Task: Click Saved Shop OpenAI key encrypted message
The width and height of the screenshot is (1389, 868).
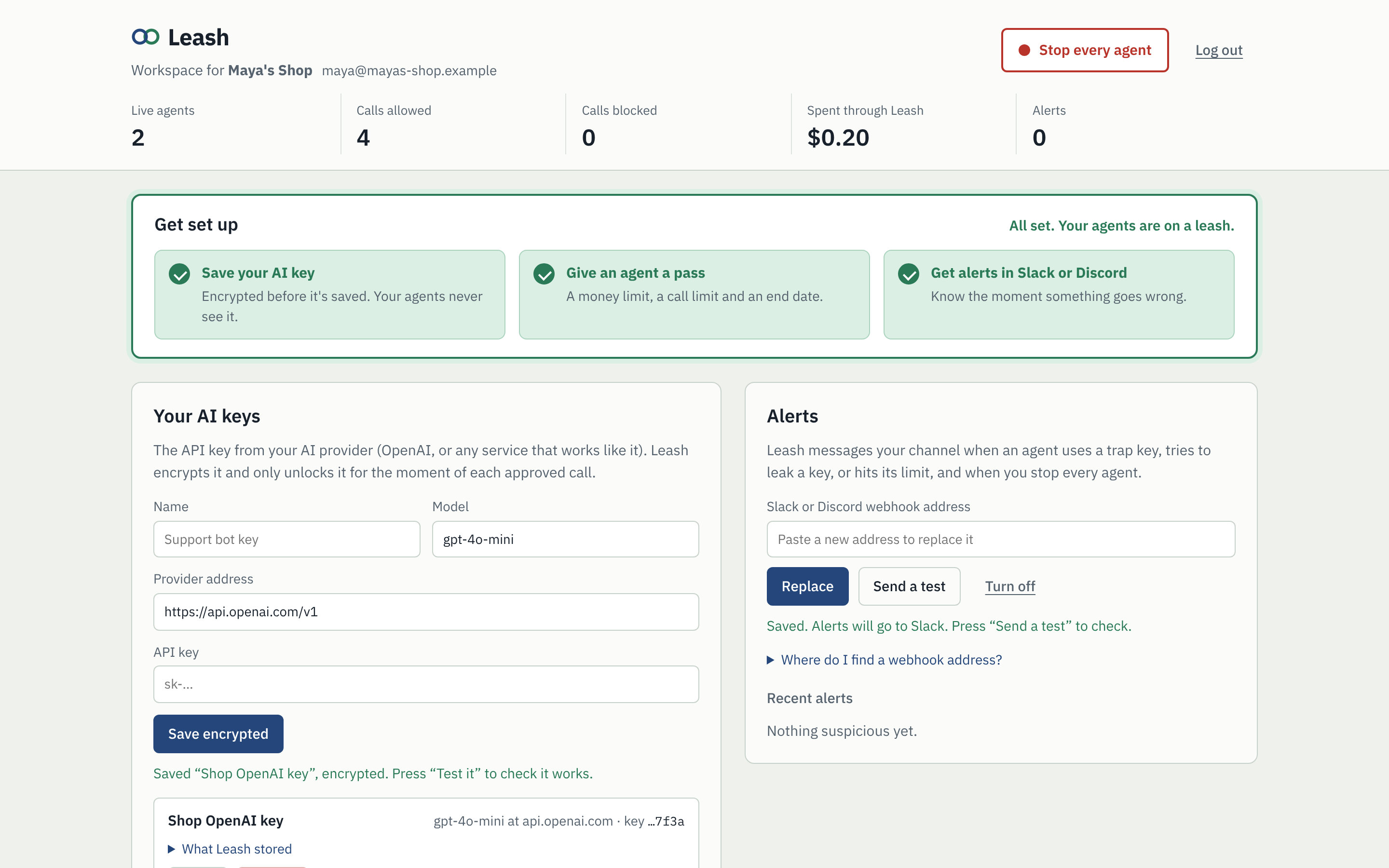Action: tap(373, 773)
